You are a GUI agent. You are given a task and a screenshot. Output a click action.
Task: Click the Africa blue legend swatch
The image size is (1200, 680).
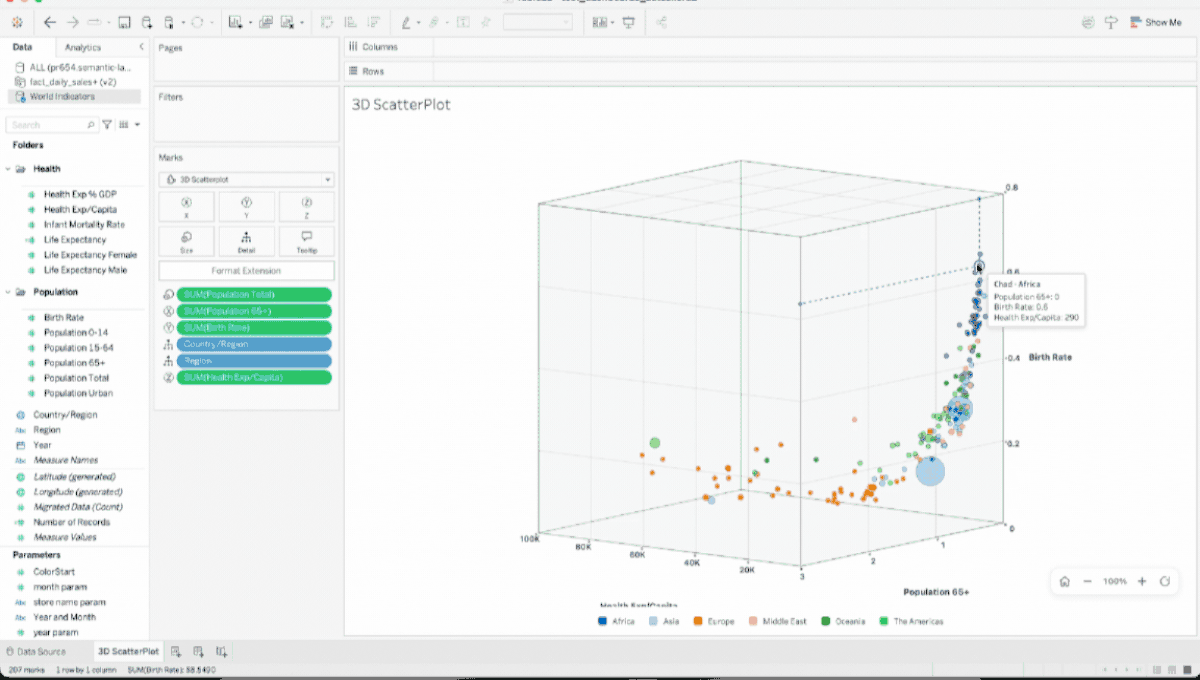602,621
